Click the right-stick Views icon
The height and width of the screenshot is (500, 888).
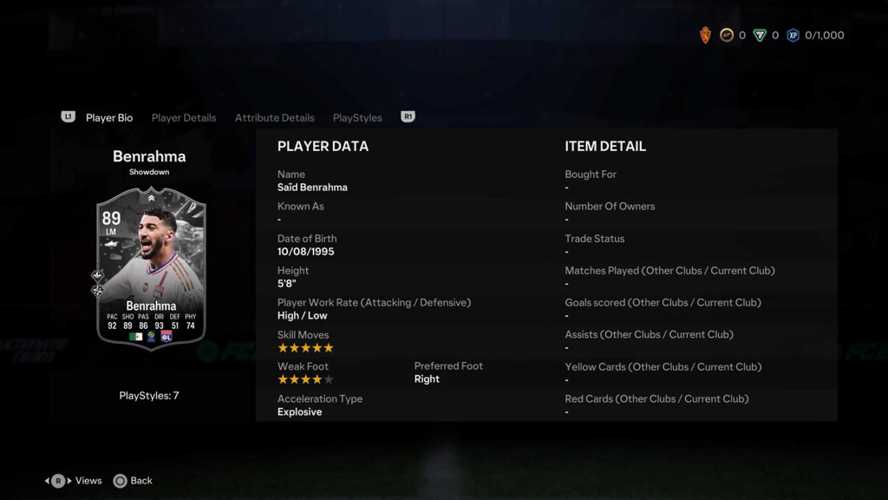pyautogui.click(x=58, y=481)
